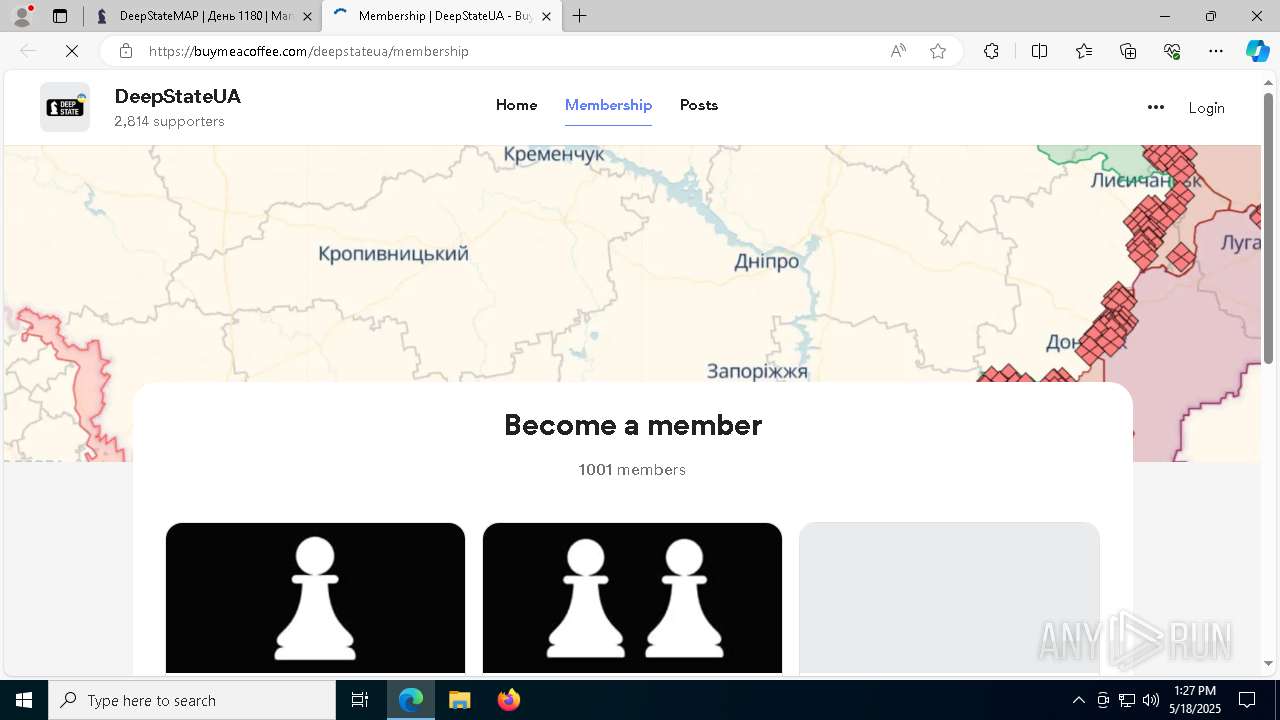Image resolution: width=1280 pixels, height=720 pixels.
Task: Open the Windows Start menu
Action: 24,700
